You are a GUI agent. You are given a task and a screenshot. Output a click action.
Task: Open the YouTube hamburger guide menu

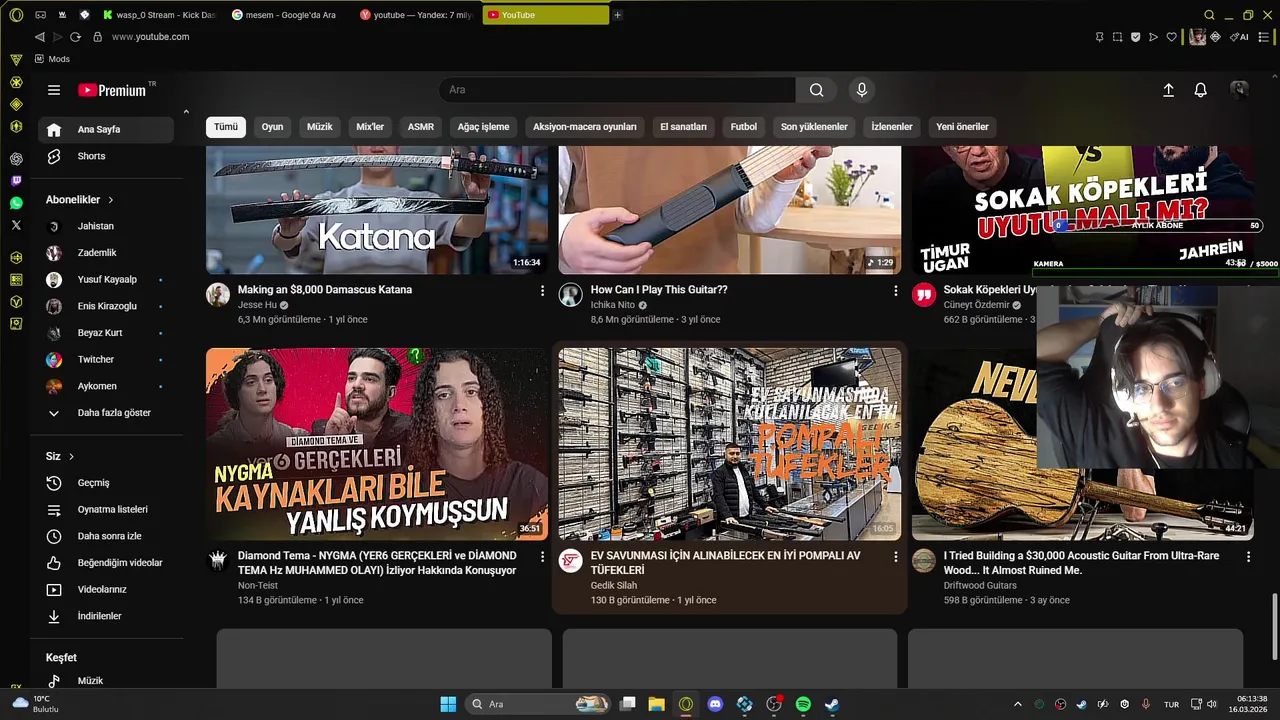[x=54, y=90]
